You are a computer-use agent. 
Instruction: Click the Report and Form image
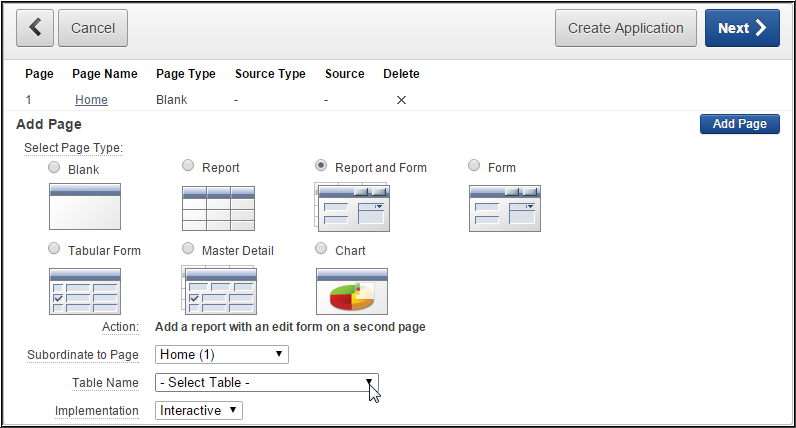(x=352, y=207)
